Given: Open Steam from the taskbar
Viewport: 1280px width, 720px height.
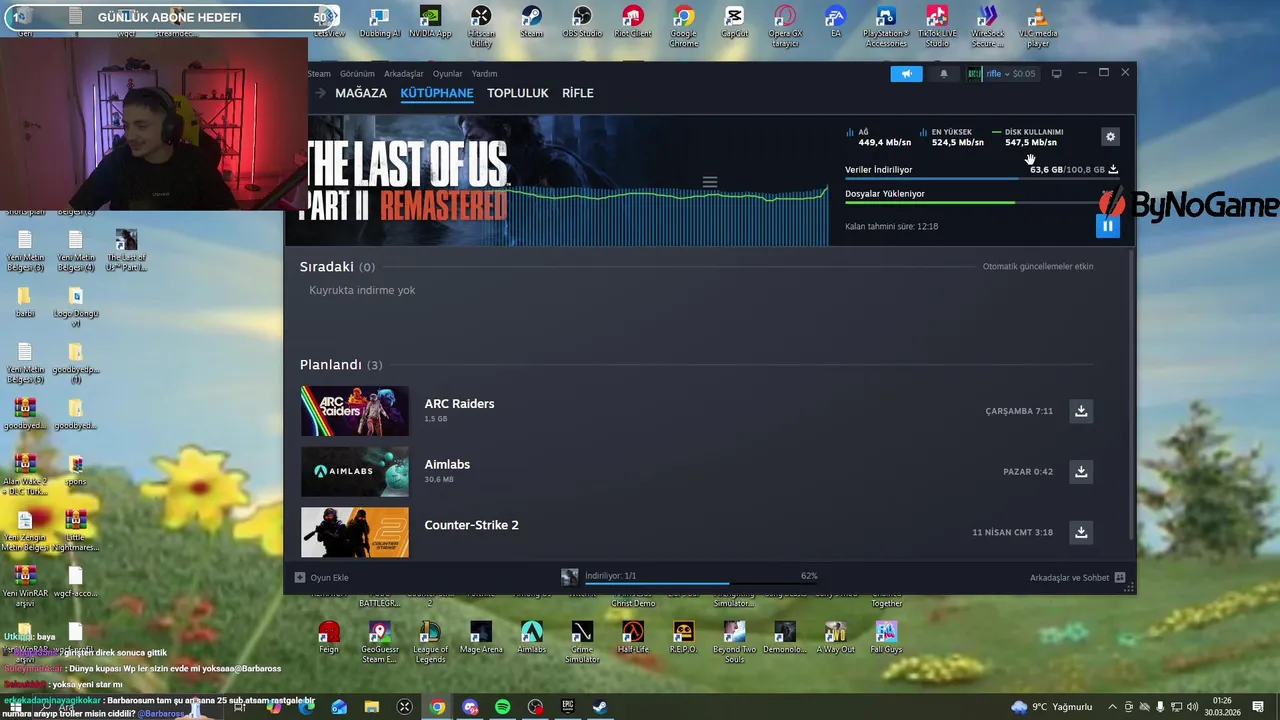Looking at the screenshot, I should [600, 707].
